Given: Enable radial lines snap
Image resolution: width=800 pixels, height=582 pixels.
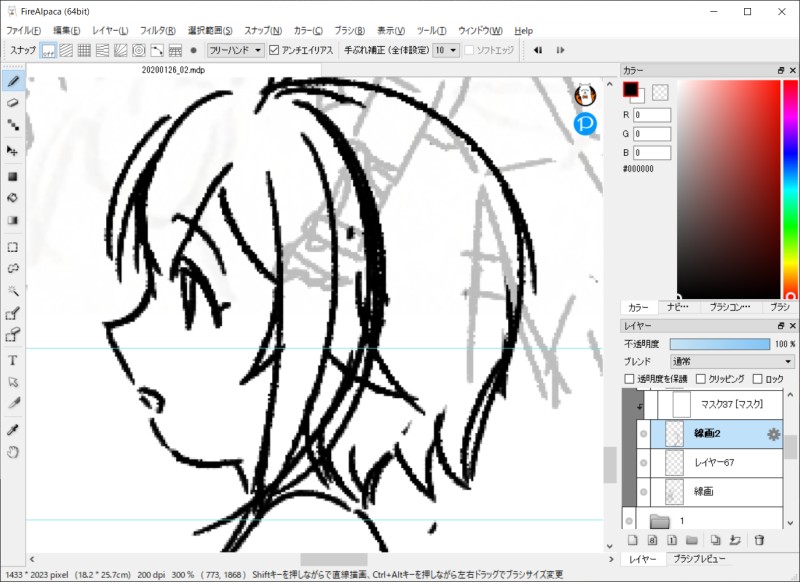Looking at the screenshot, I should tap(120, 50).
